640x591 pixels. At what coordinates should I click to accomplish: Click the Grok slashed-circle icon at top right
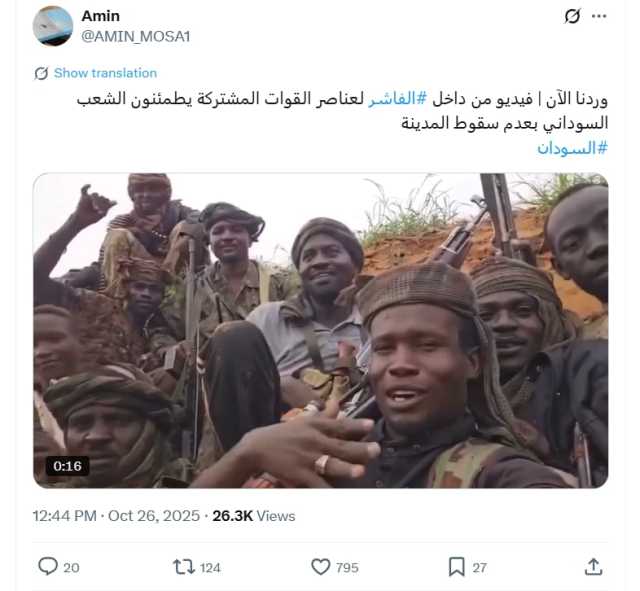point(572,16)
